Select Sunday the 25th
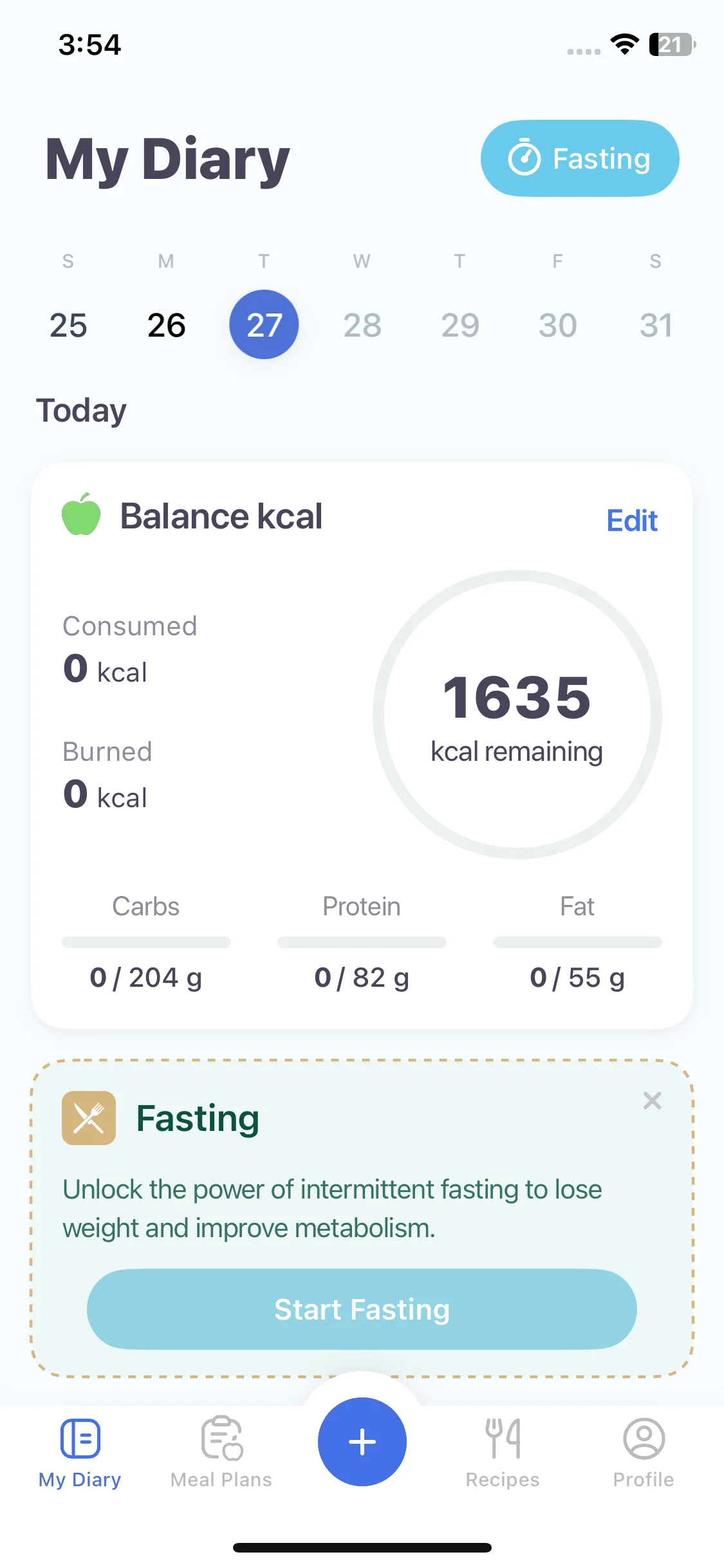Screen dimensions: 724x1568 [68, 325]
